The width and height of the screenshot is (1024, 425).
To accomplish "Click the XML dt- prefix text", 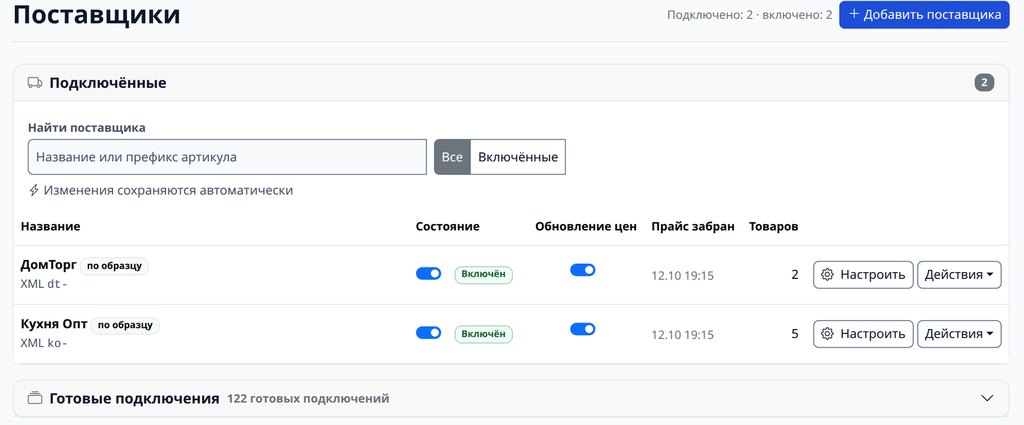I will [x=44, y=284].
